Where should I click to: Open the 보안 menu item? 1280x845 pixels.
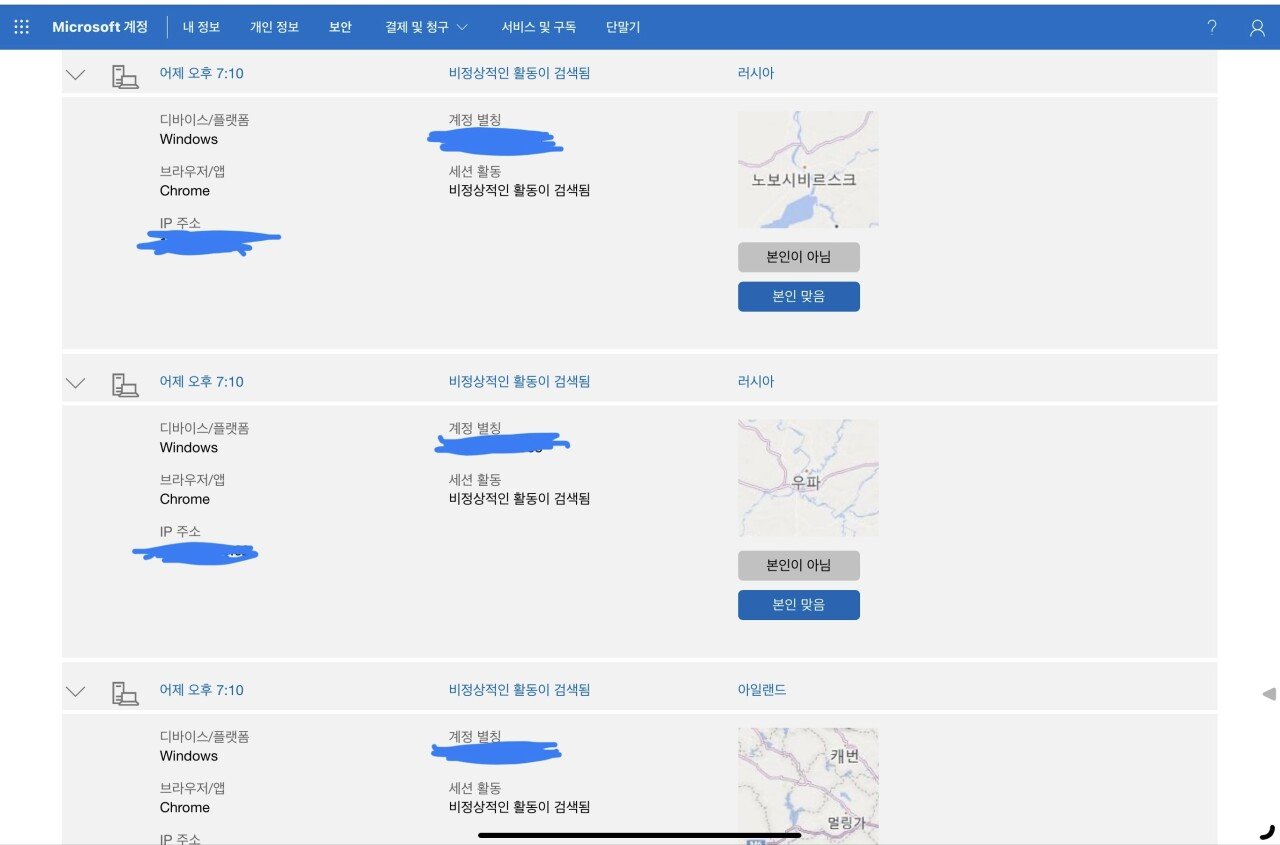[x=340, y=27]
